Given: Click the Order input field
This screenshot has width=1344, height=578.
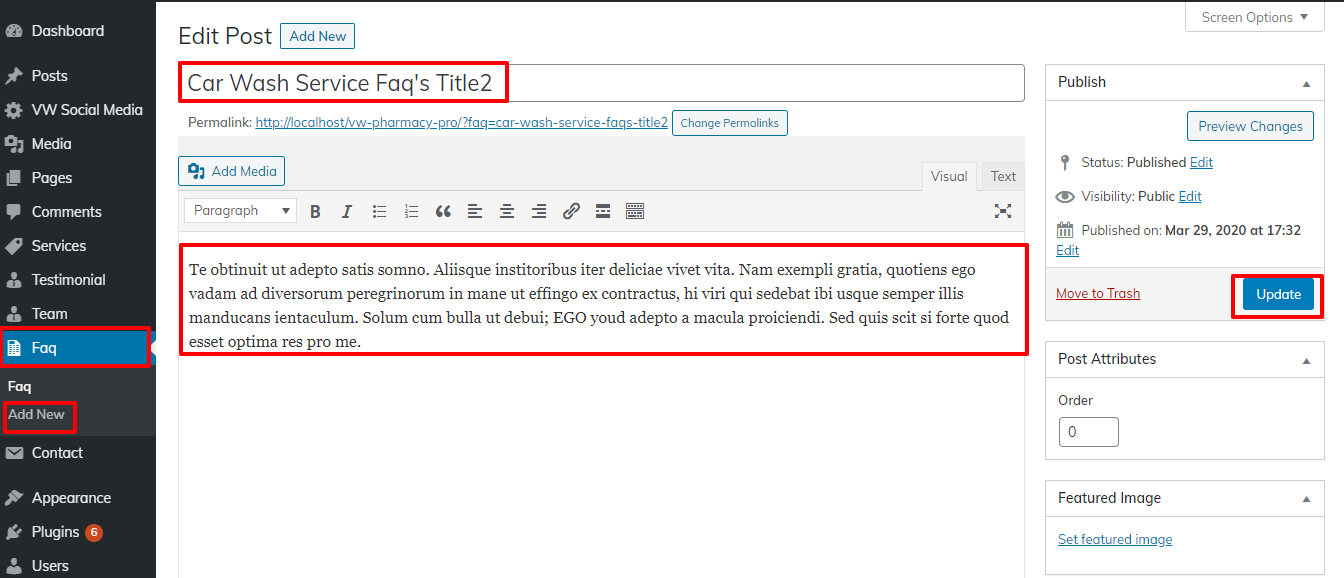Looking at the screenshot, I should [1088, 431].
